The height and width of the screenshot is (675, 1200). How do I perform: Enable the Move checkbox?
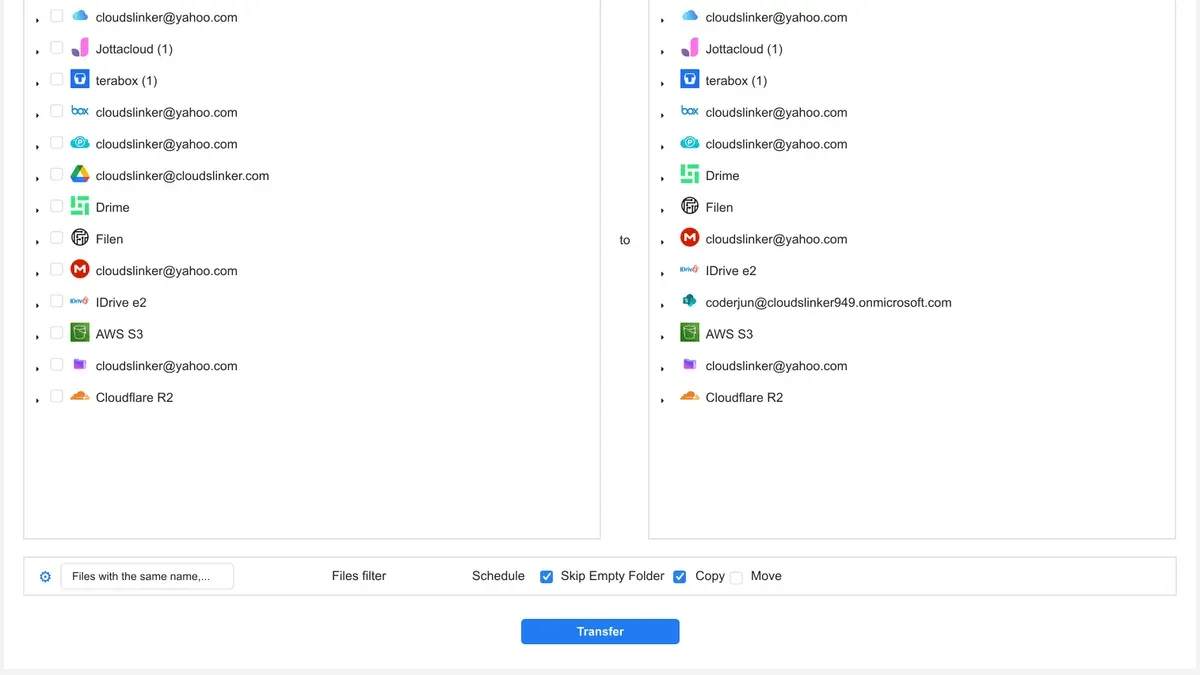737,577
